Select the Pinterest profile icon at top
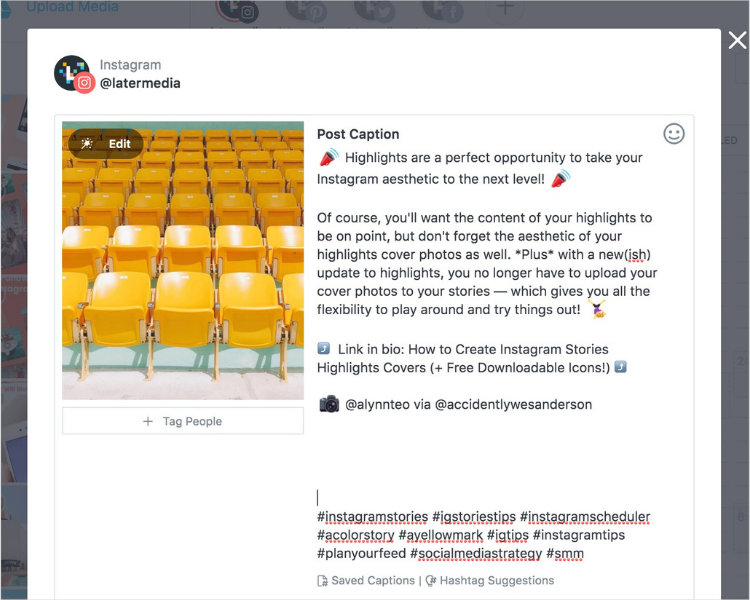The width and height of the screenshot is (750, 600). click(x=306, y=10)
